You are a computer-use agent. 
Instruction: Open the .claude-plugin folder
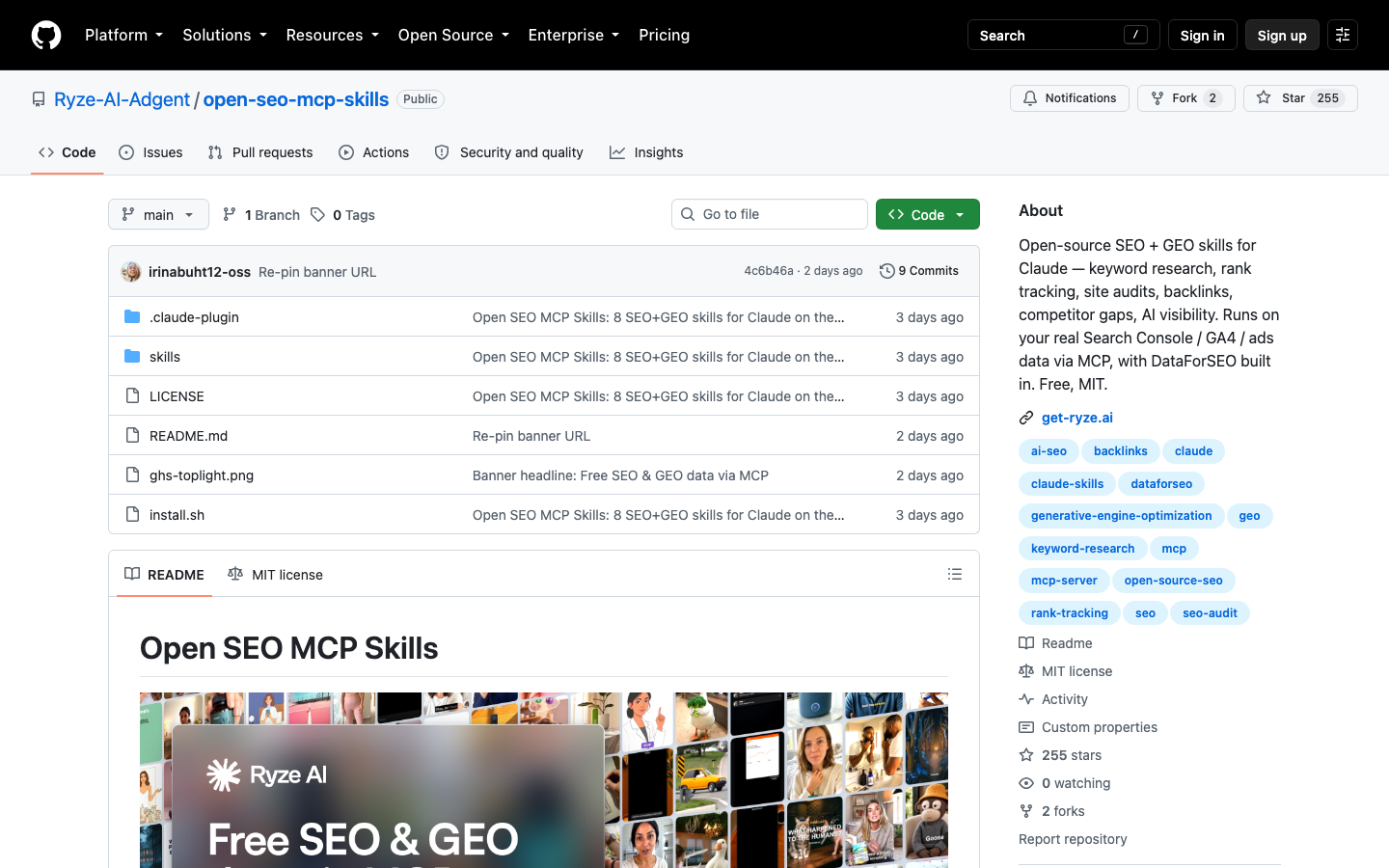coord(194,317)
